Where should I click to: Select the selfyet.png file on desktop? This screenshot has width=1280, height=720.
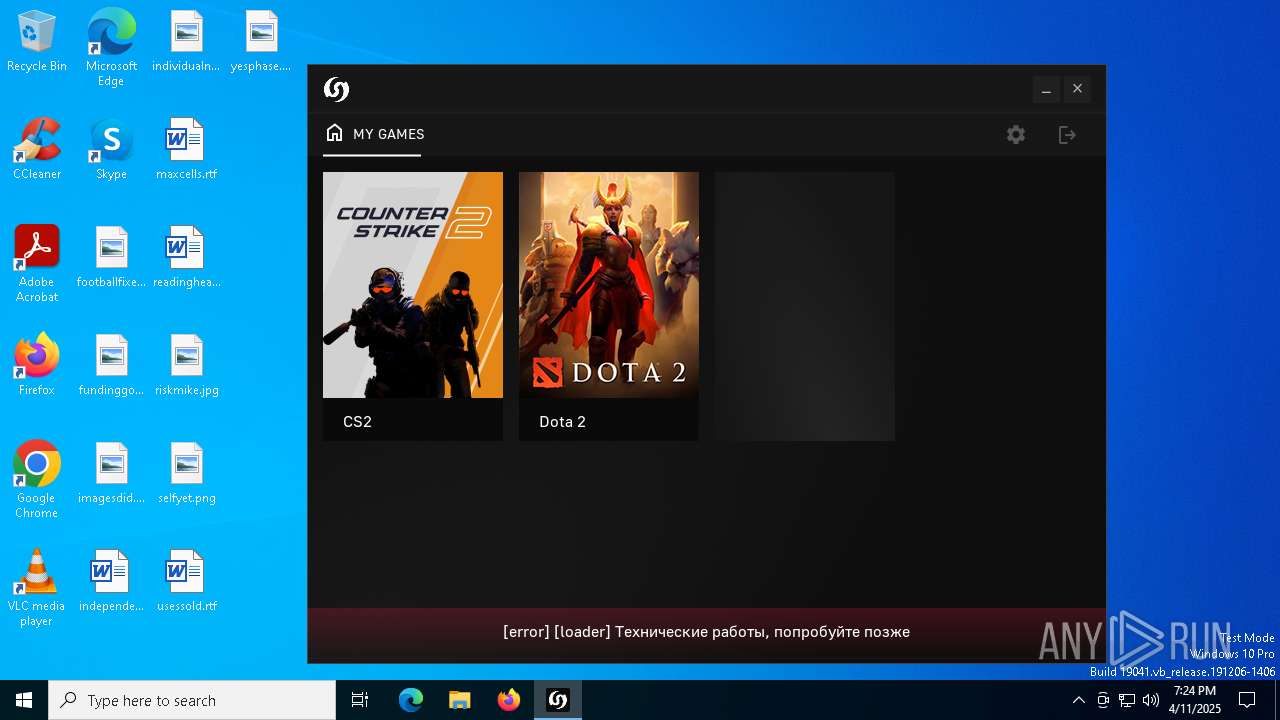coord(186,474)
